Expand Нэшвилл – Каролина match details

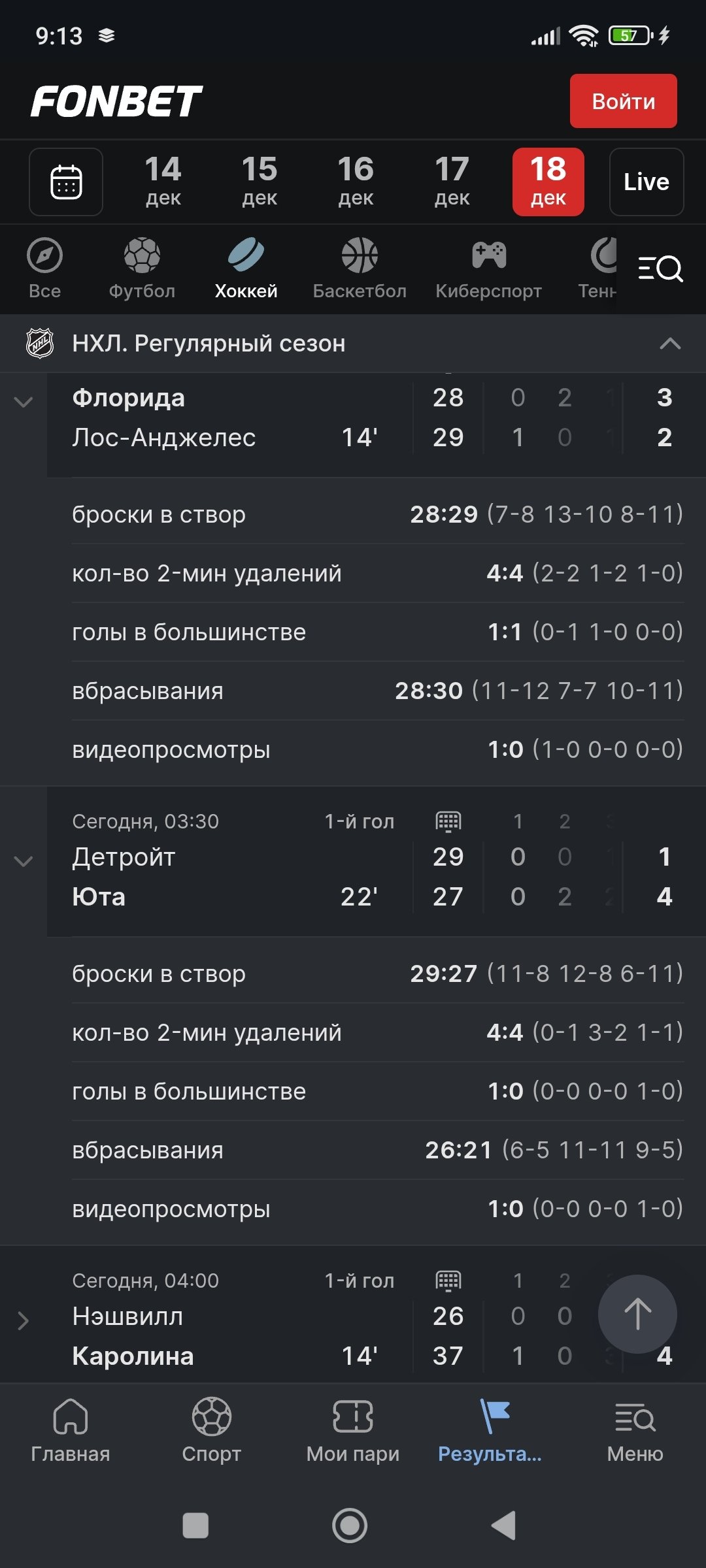click(24, 1320)
